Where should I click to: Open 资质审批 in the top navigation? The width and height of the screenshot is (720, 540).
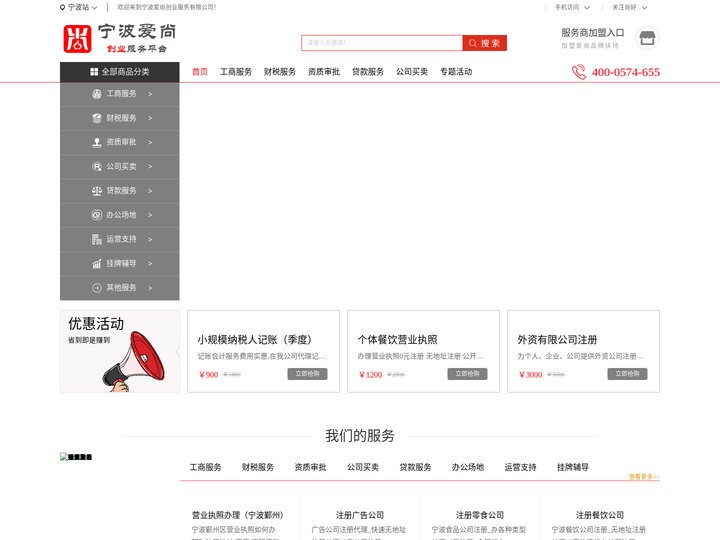pos(324,72)
